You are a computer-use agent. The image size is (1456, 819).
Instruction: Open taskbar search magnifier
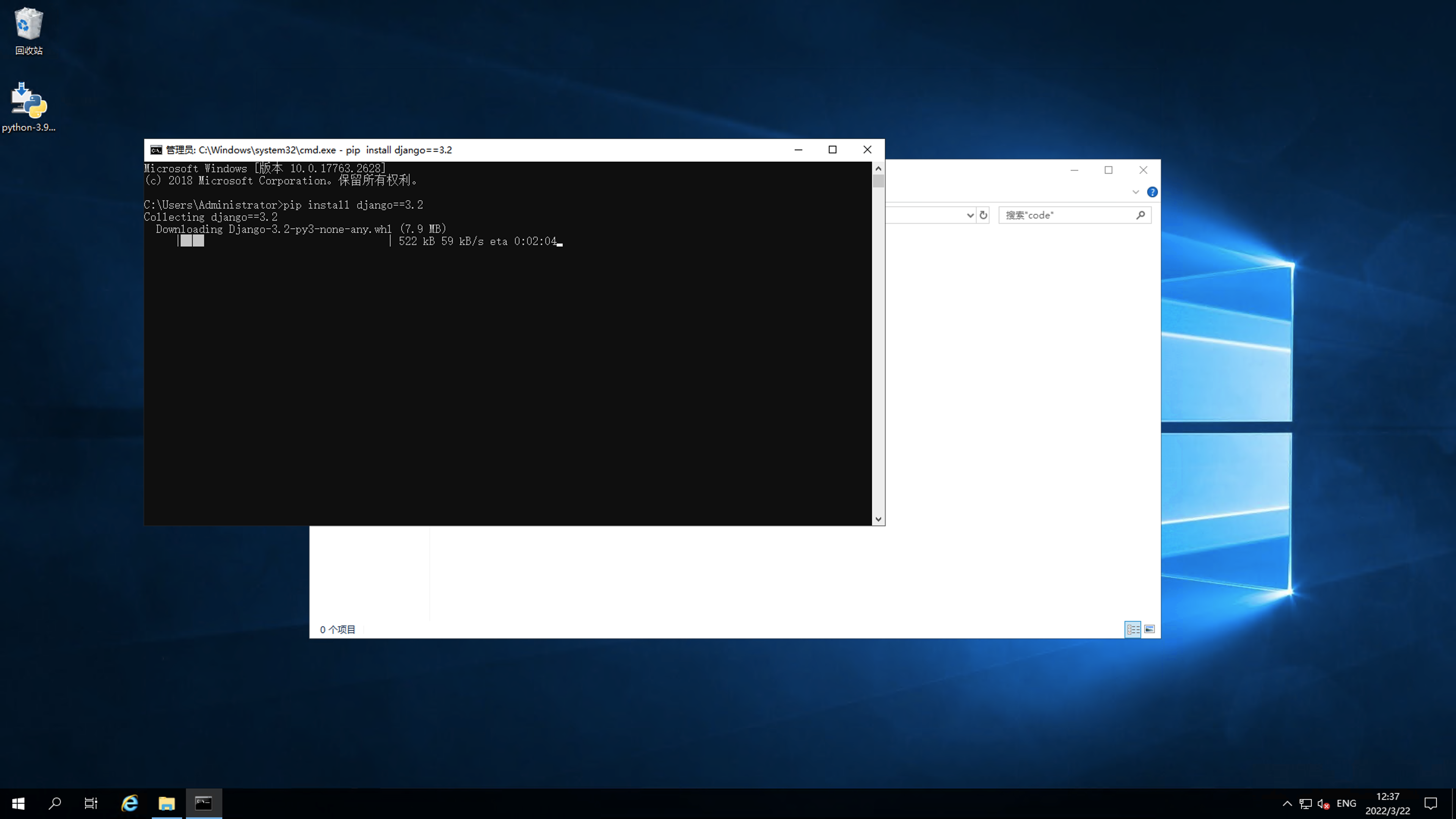coord(55,803)
